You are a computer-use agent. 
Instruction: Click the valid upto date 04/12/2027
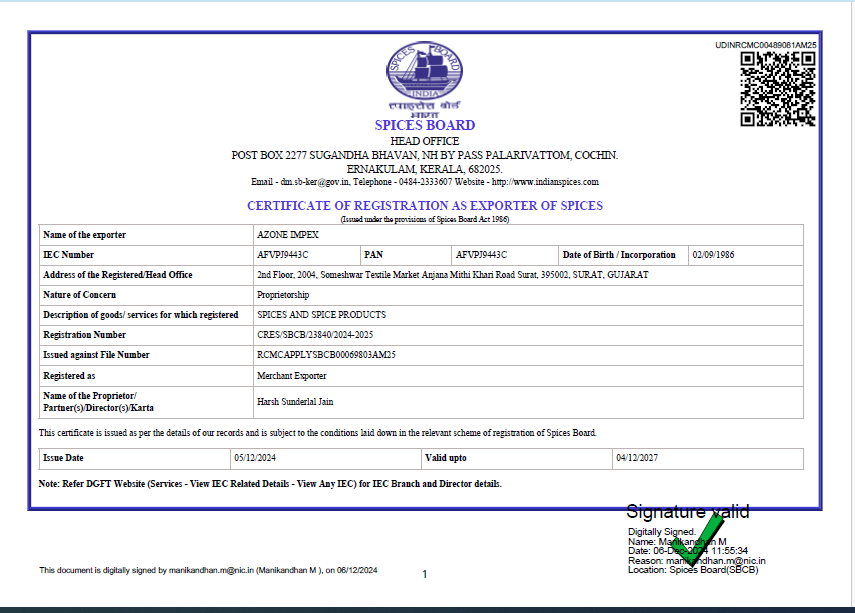coord(638,458)
